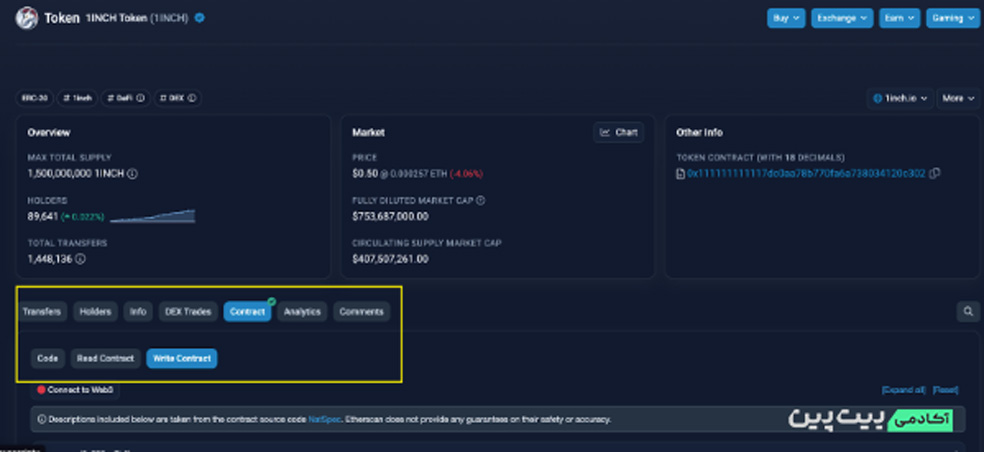Open the market Chart button
Screen dimensions: 984x452
[x=619, y=132]
